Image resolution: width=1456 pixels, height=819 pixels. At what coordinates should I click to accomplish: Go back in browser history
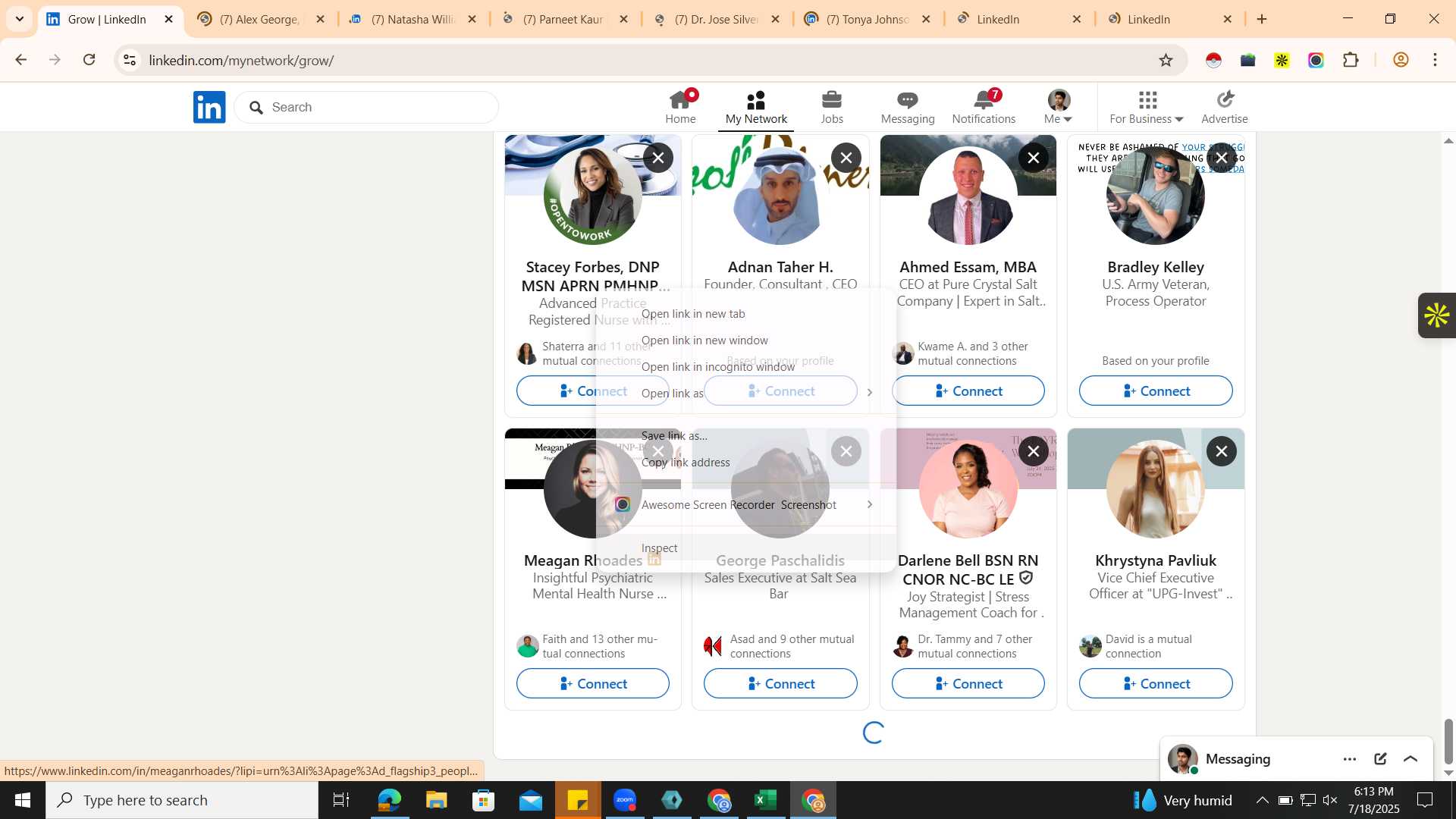(x=21, y=60)
